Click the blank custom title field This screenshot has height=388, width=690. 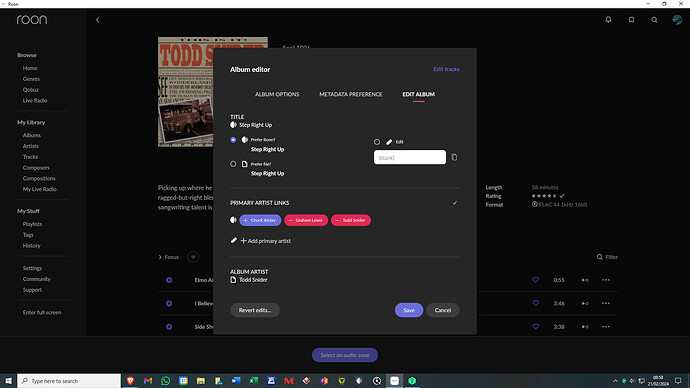pos(410,157)
